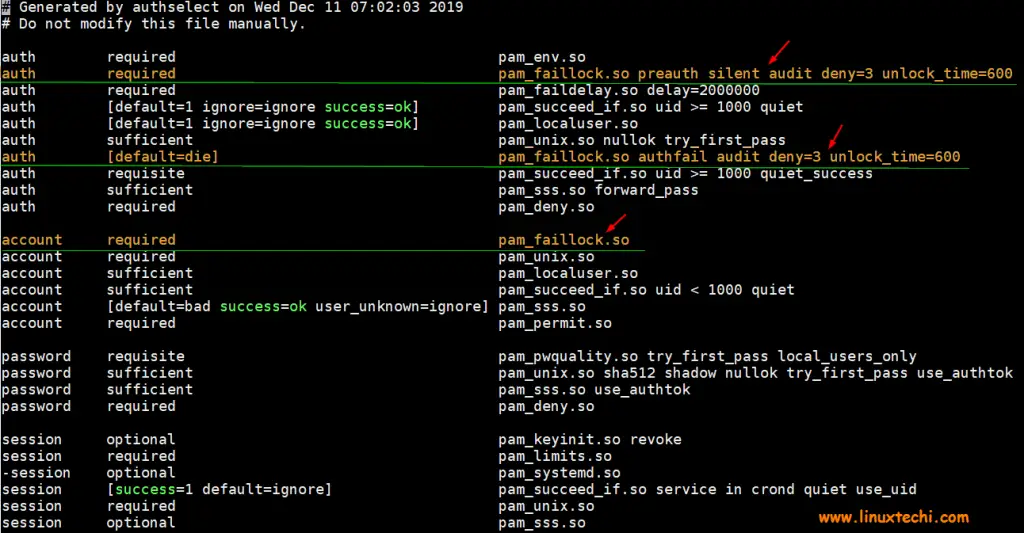
Task: Click "requisite" in the auth quiet_success row
Action: click(x=146, y=174)
